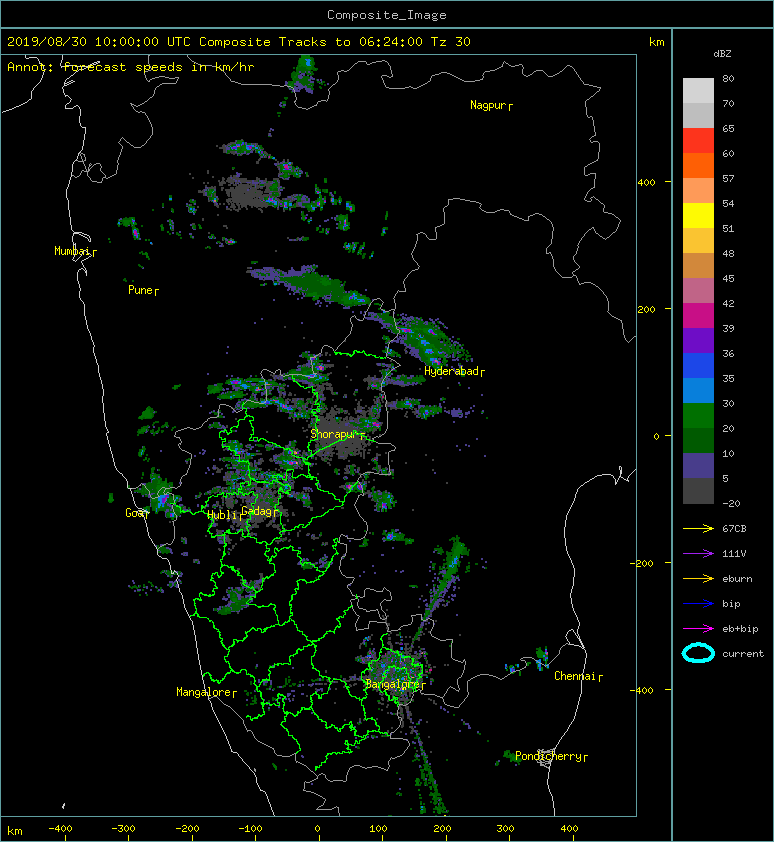The width and height of the screenshot is (774, 842).
Task: Click the '2019/08/30 10:00:00 UTC' timestamp text
Action: pos(98,42)
